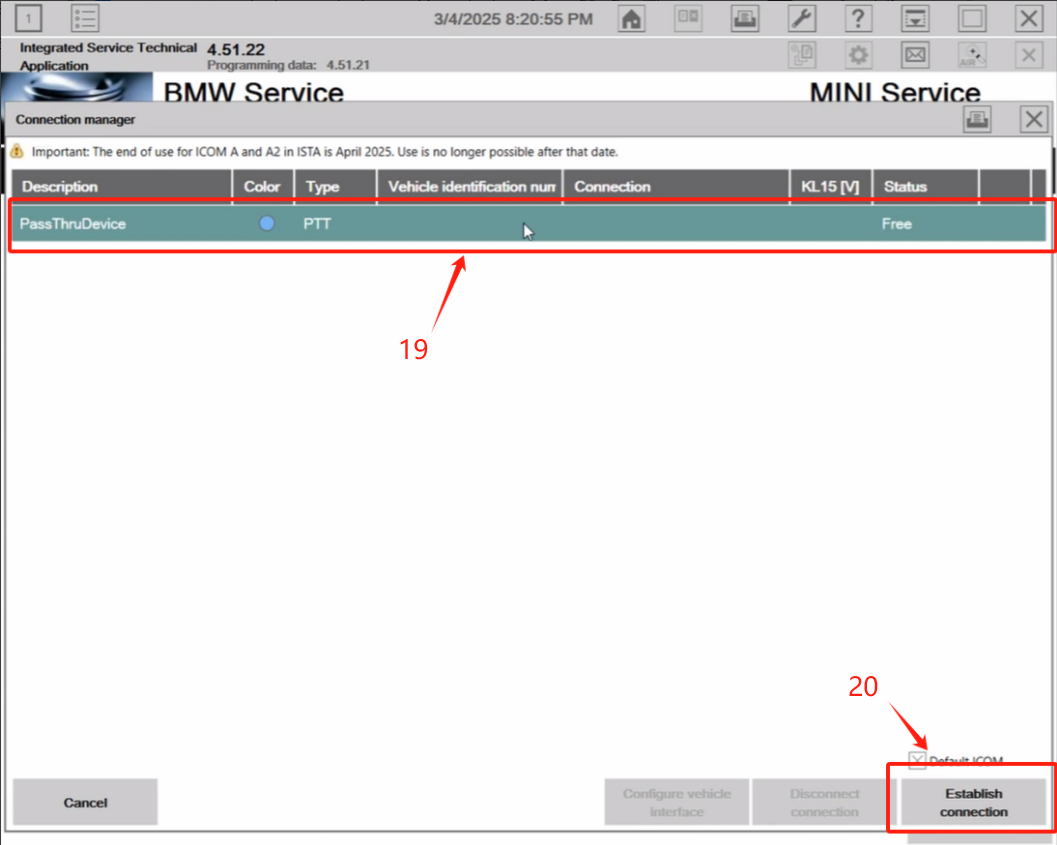Open the envelope feedback icon
Viewport: 1057px width, 845px height.
(915, 55)
